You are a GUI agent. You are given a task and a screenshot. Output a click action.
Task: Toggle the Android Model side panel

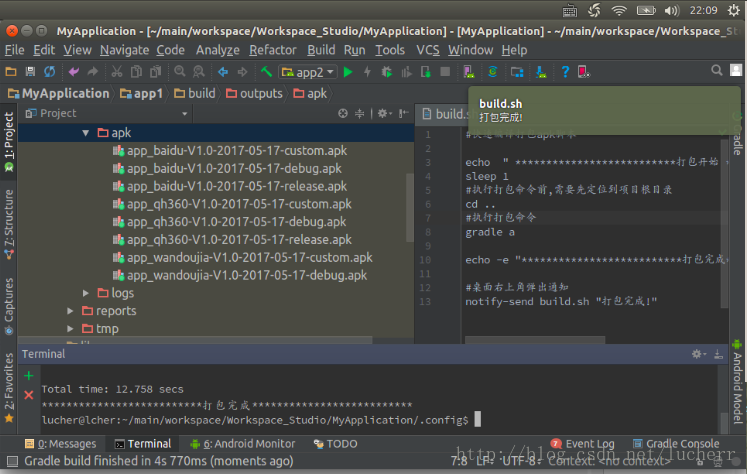[x=737, y=382]
